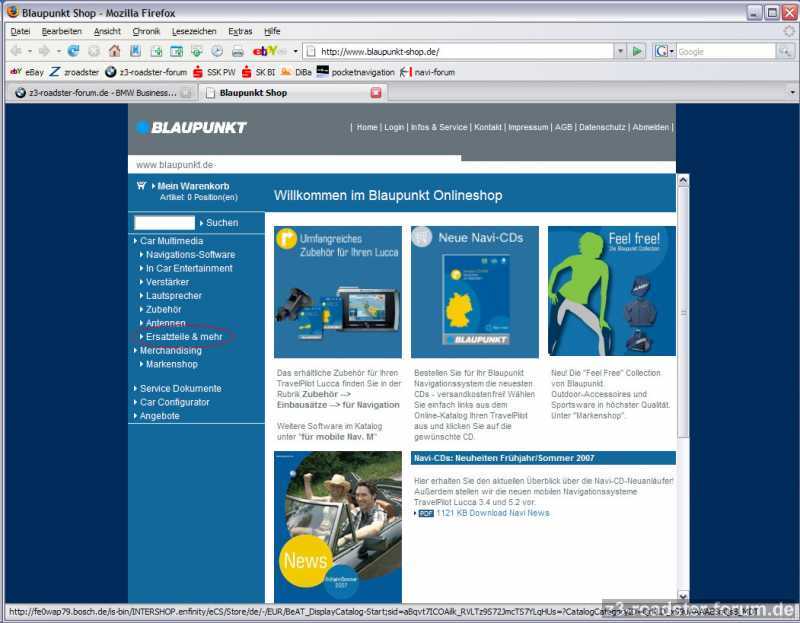Click the print icon in the toolbar

[238, 51]
